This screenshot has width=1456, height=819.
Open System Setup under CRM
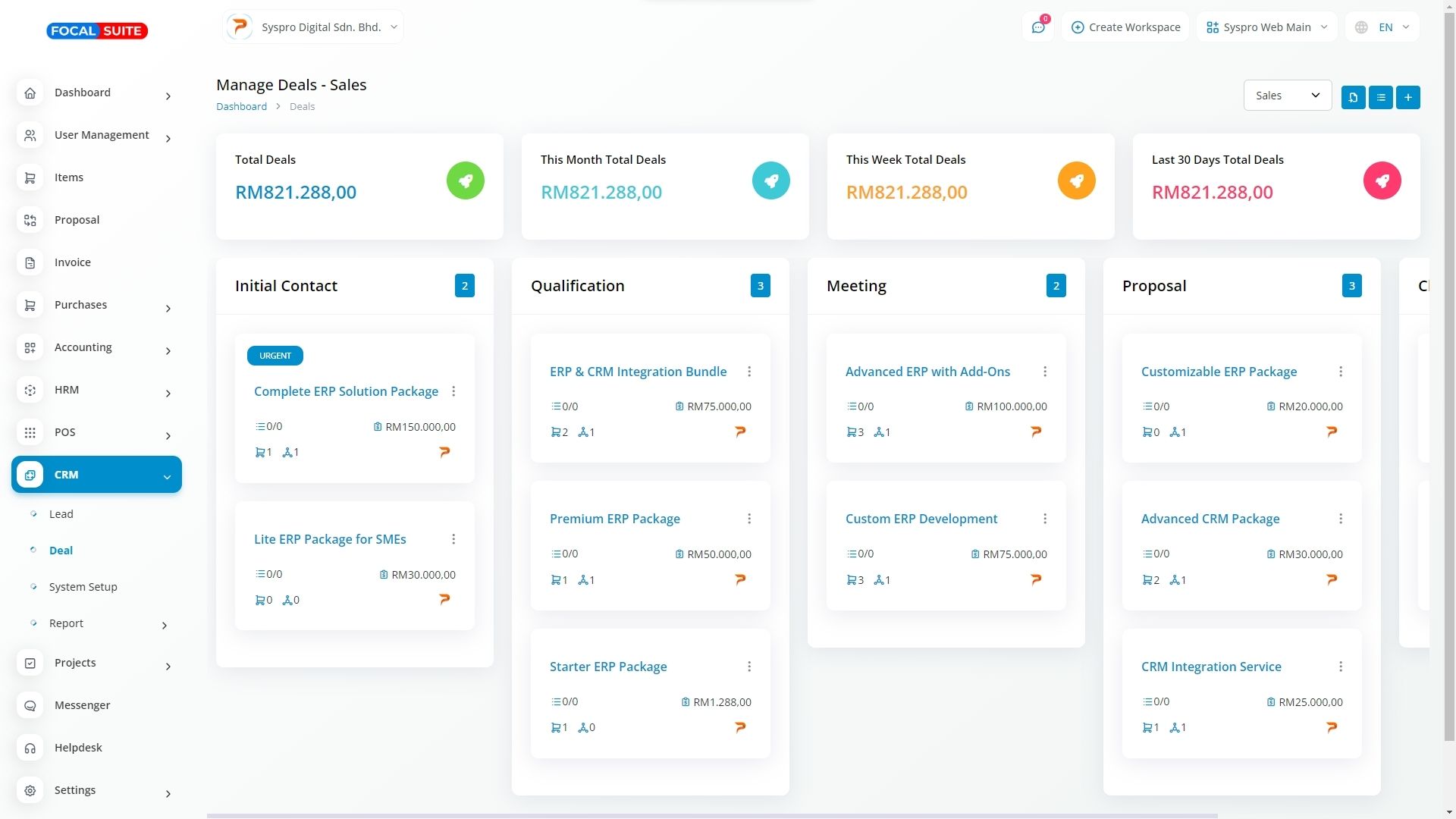pos(83,587)
